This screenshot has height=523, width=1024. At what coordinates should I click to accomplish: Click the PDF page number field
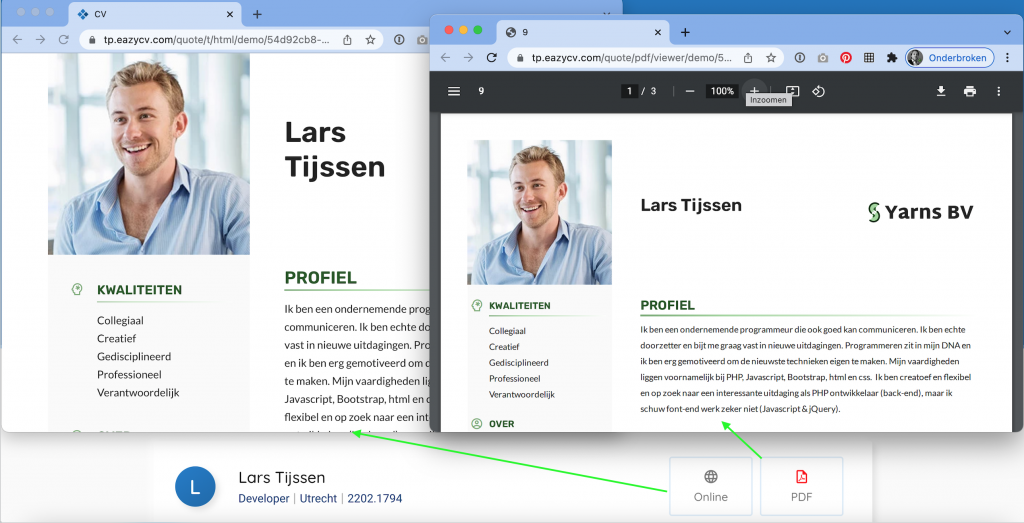629,91
